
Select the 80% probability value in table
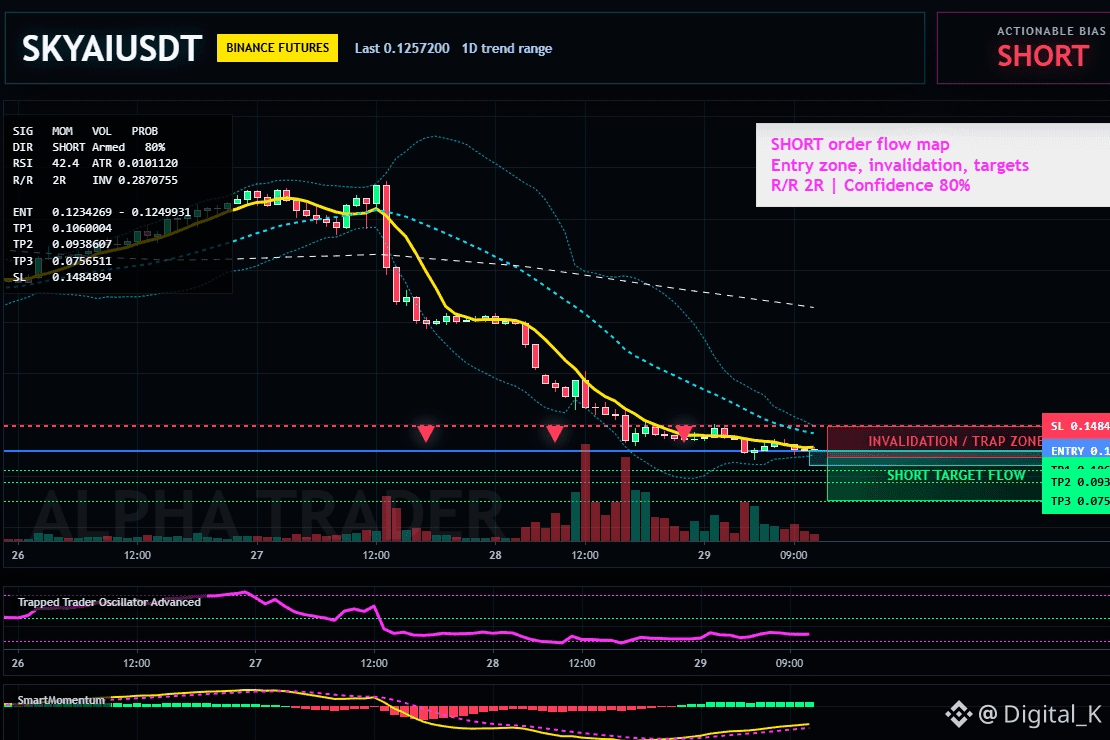(154, 147)
